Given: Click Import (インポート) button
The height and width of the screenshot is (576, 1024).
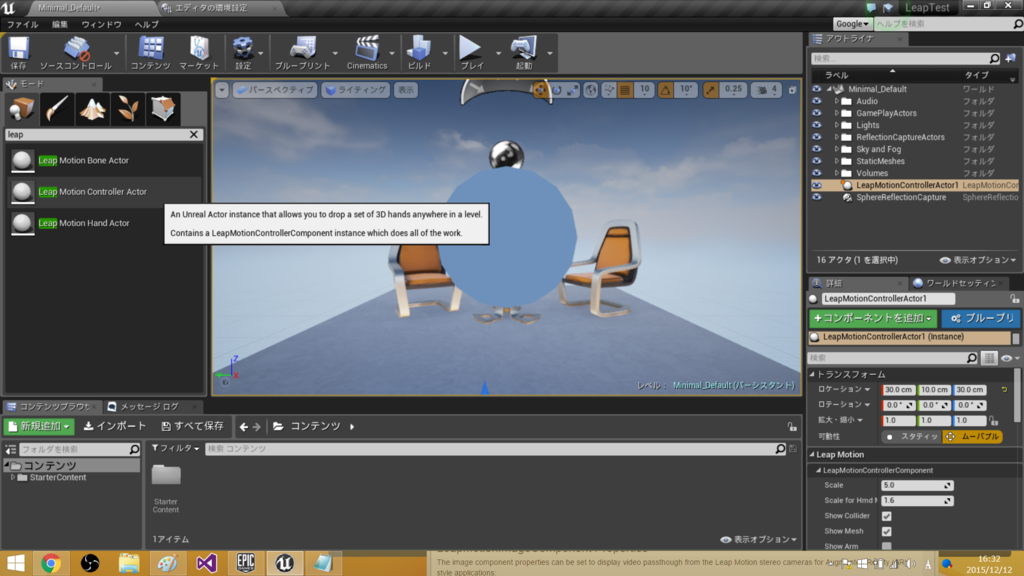Looking at the screenshot, I should pos(115,426).
